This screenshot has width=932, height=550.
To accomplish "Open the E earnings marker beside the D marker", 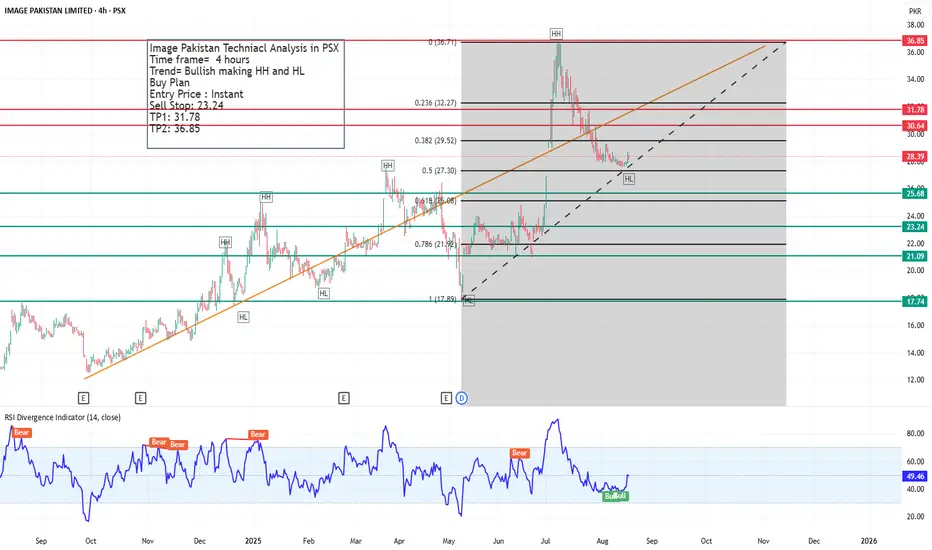I will click(446, 398).
